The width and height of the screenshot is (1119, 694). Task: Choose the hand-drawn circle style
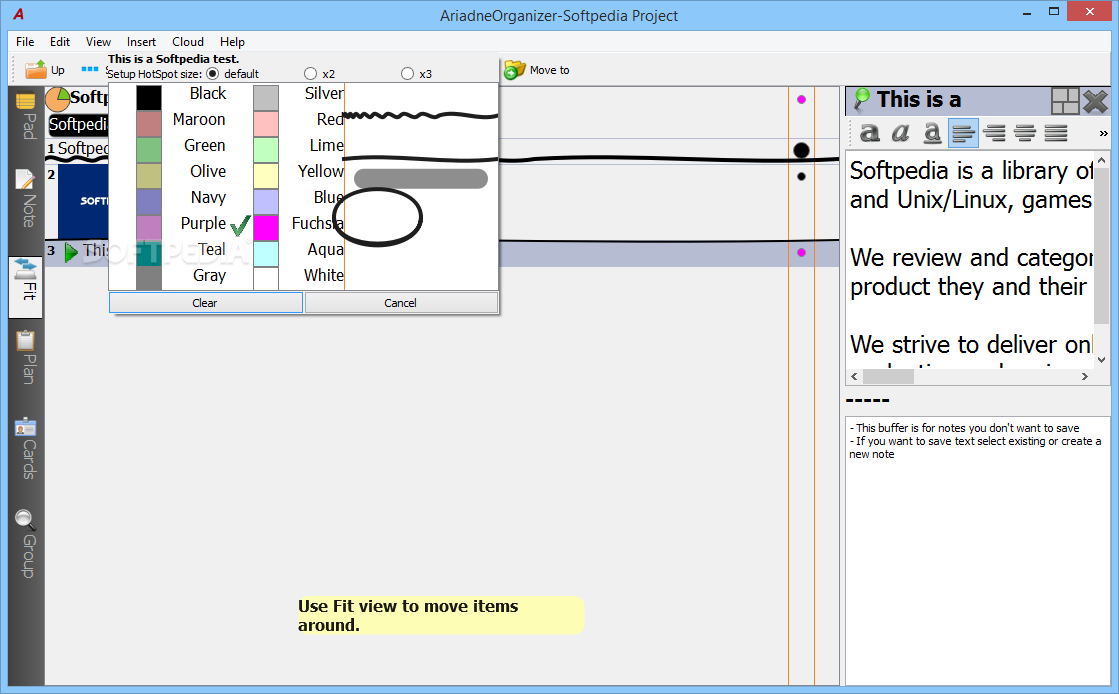coord(378,217)
